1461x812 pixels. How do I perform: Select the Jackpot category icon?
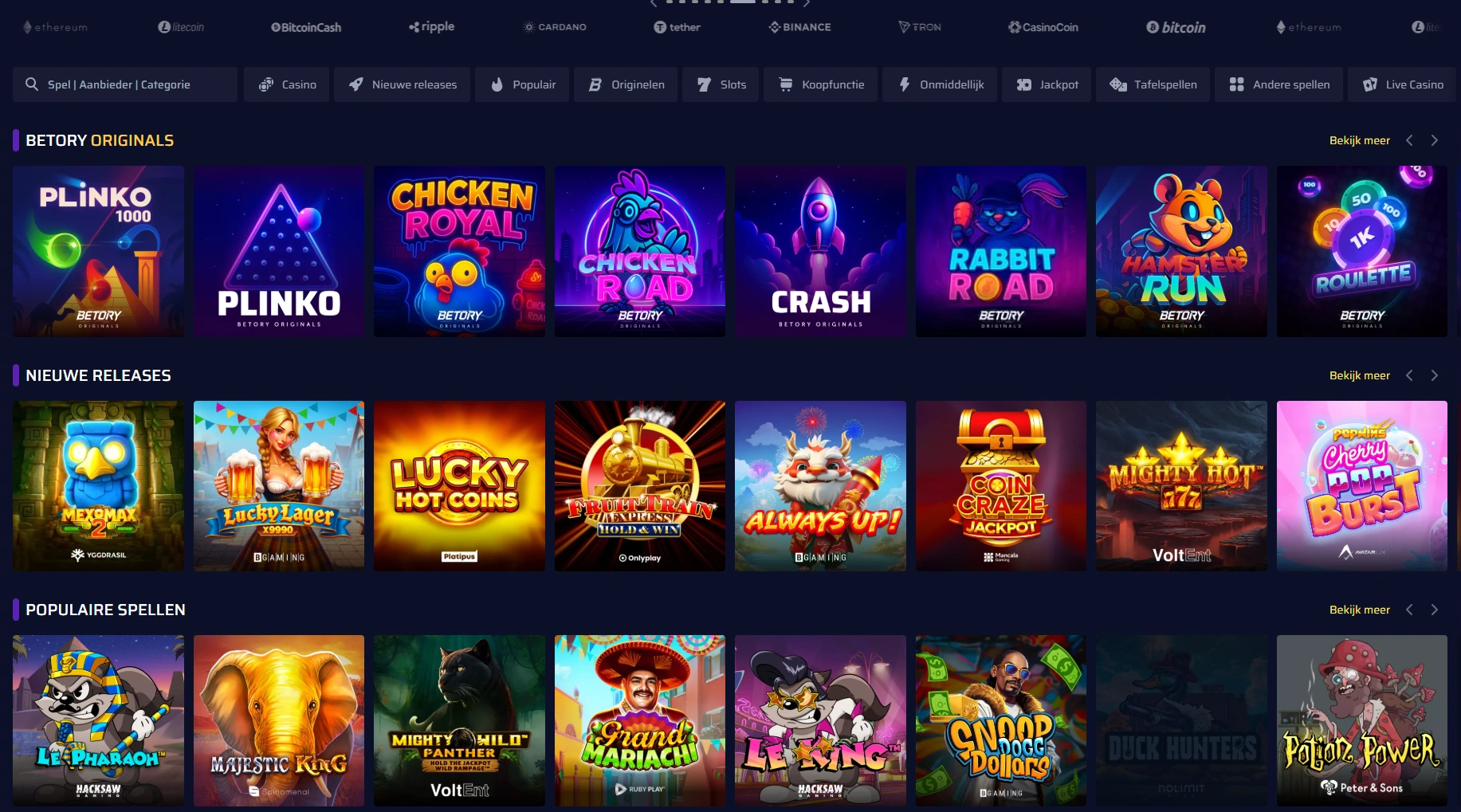[x=1024, y=84]
